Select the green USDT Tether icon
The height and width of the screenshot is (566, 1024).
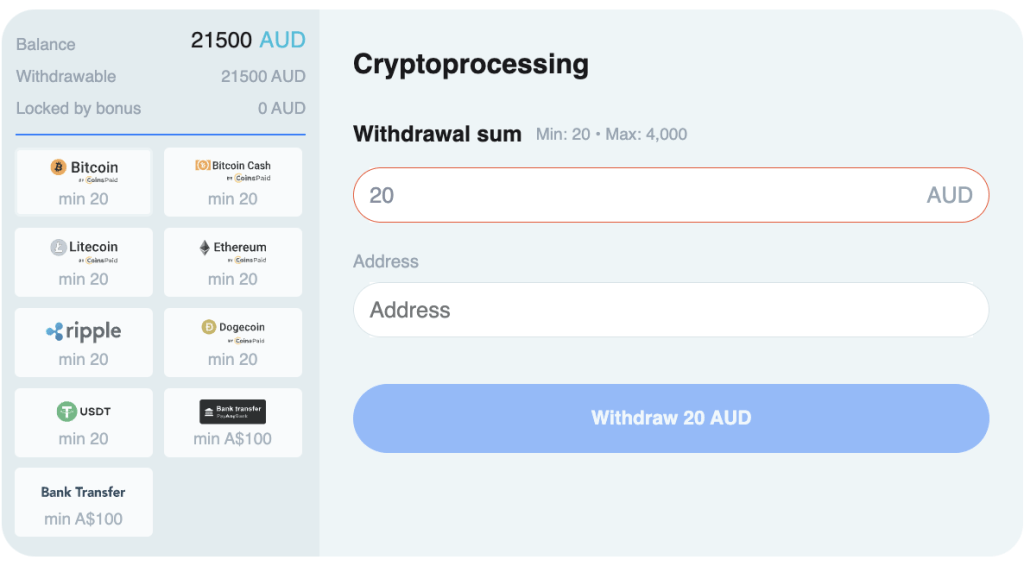pyautogui.click(x=67, y=411)
